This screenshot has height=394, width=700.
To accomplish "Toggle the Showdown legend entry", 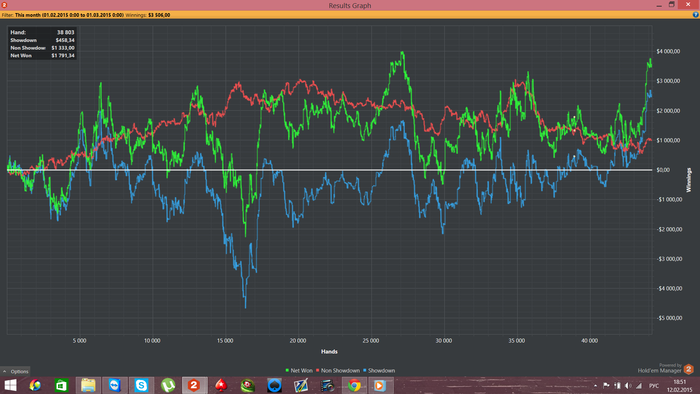I will coord(379,370).
